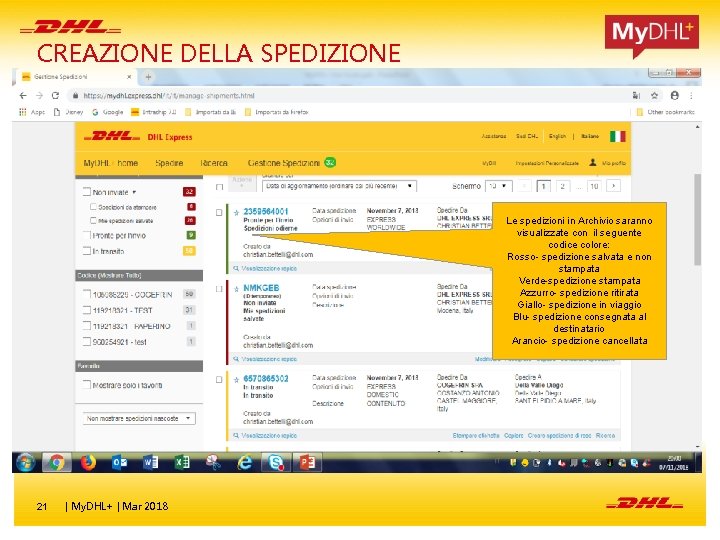This screenshot has height=540, width=720.
Task: Click the Italian flag icon
Action: (x=618, y=136)
